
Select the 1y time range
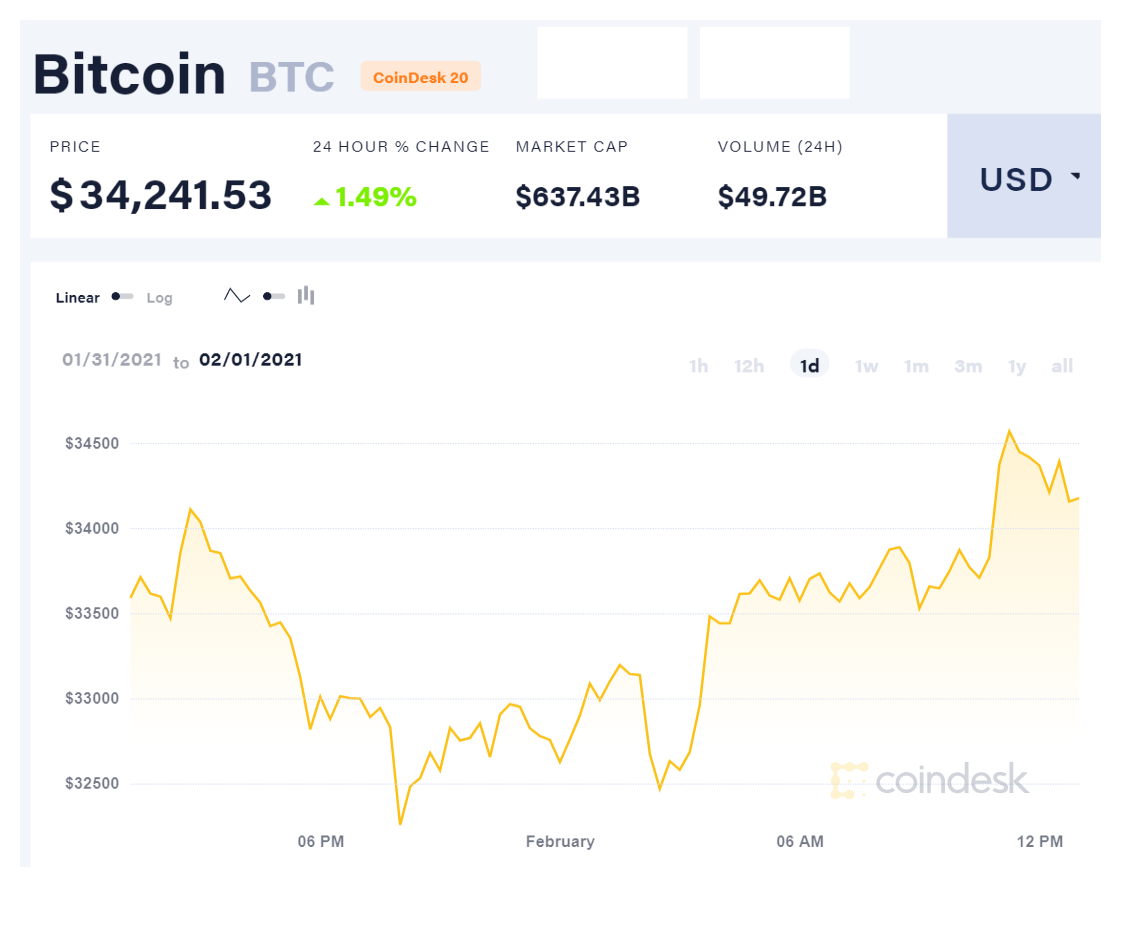1017,367
